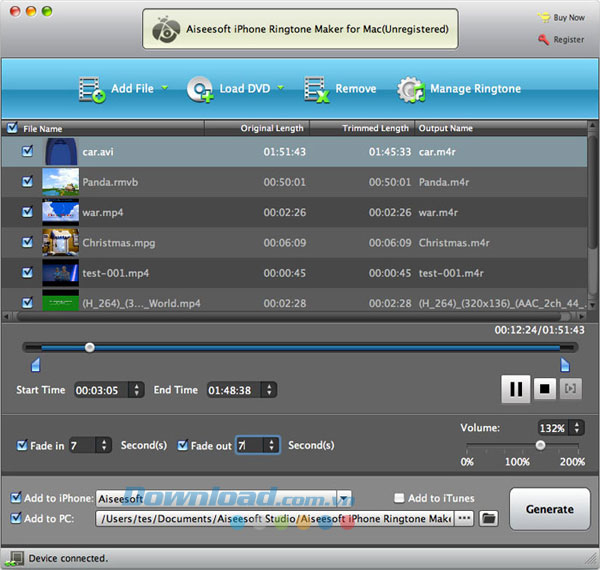The height and width of the screenshot is (570, 600).
Task: Click the Load DVD disc icon
Action: 200,89
